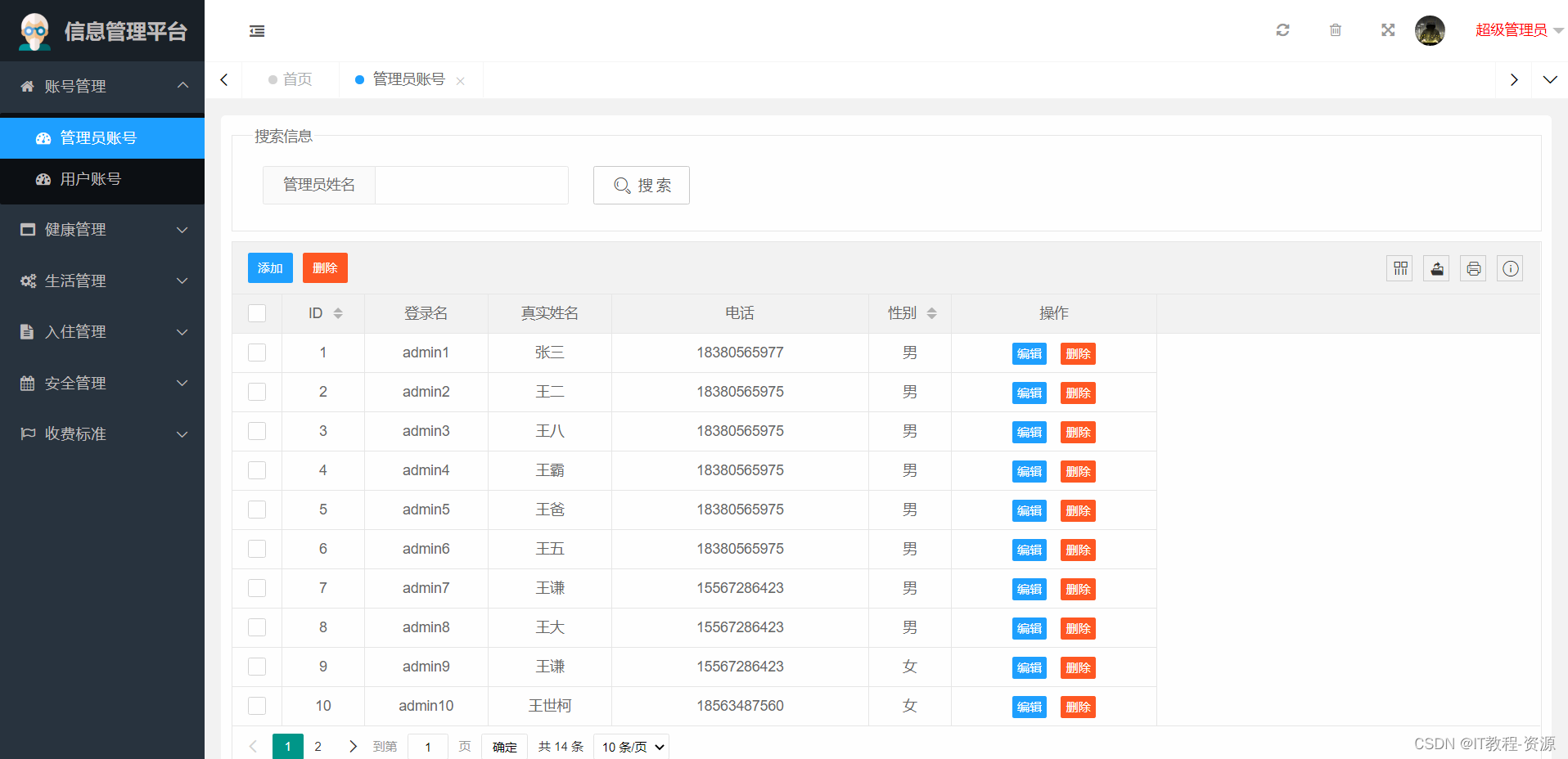Check the checkbox for admin7 row
Viewport: 1568px width, 759px height.
tap(257, 588)
